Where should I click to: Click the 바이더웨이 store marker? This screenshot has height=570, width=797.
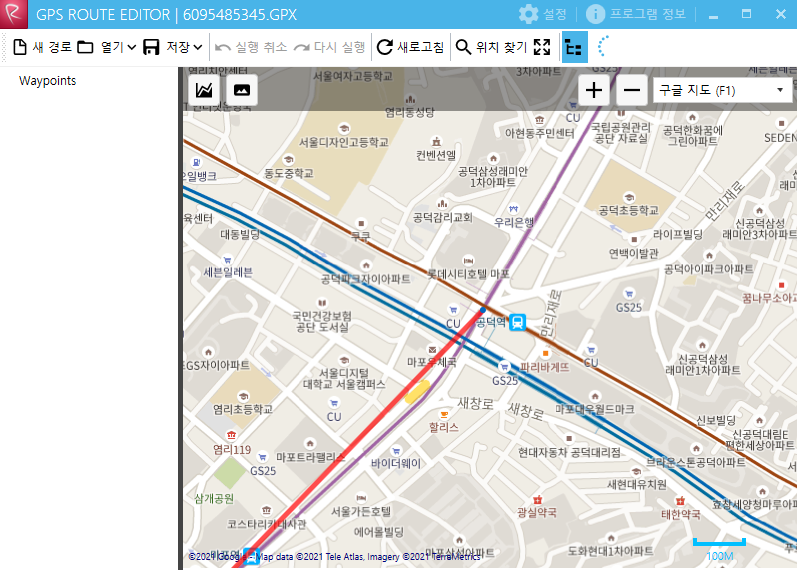click(x=396, y=451)
